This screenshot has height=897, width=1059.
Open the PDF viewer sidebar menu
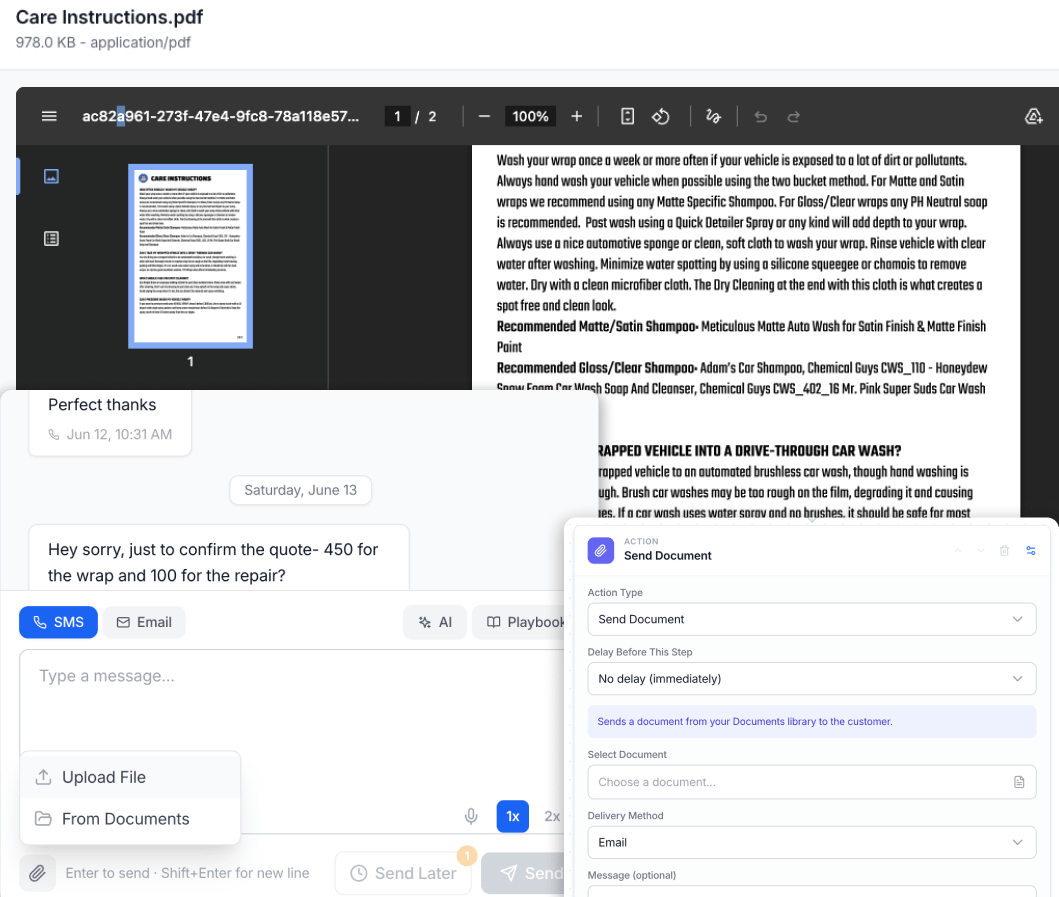[x=49, y=116]
